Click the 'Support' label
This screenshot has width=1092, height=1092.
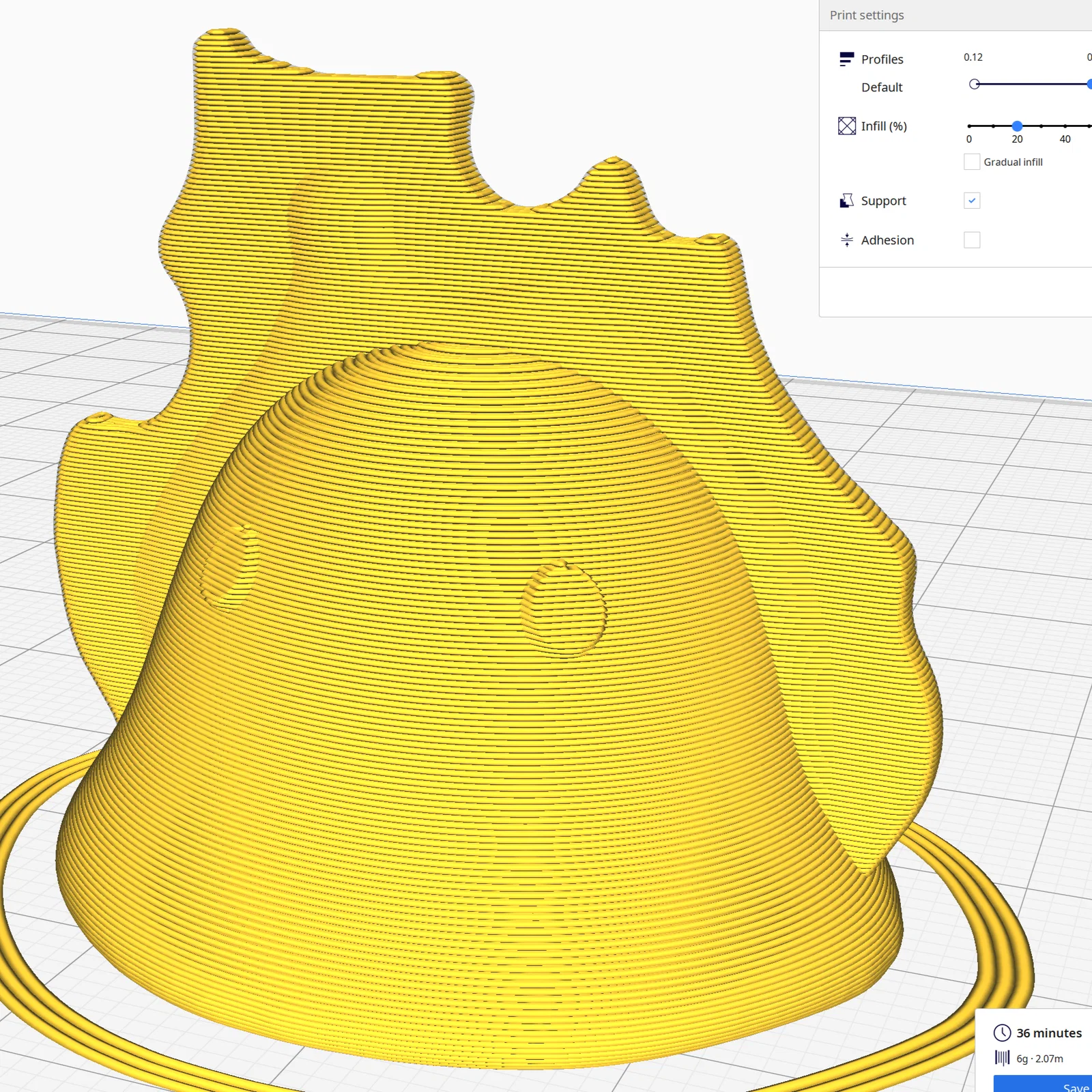tap(883, 201)
